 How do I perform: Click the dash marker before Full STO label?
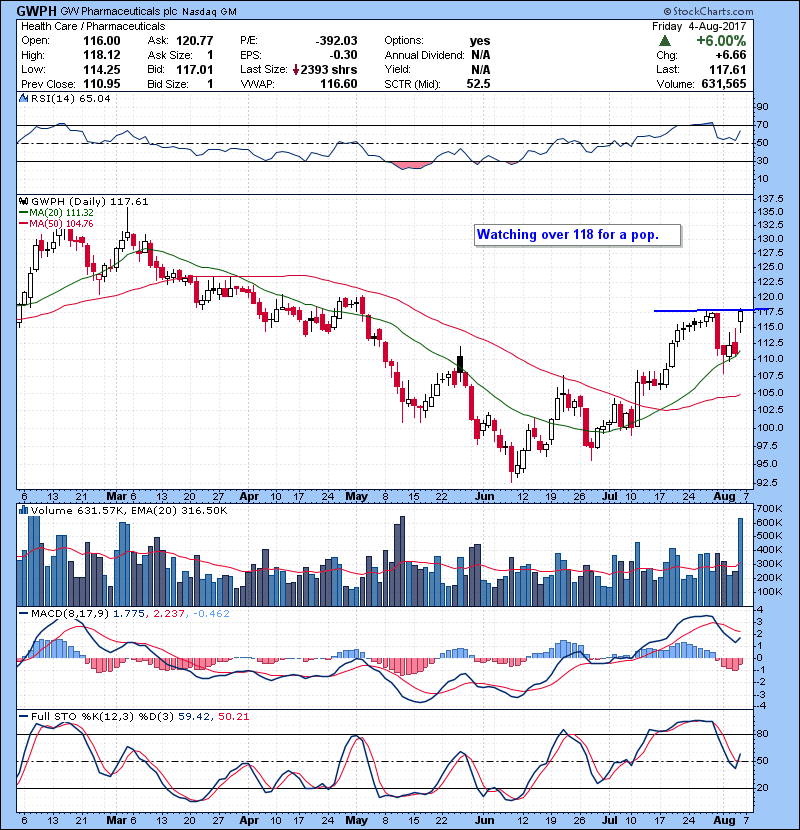tap(23, 717)
